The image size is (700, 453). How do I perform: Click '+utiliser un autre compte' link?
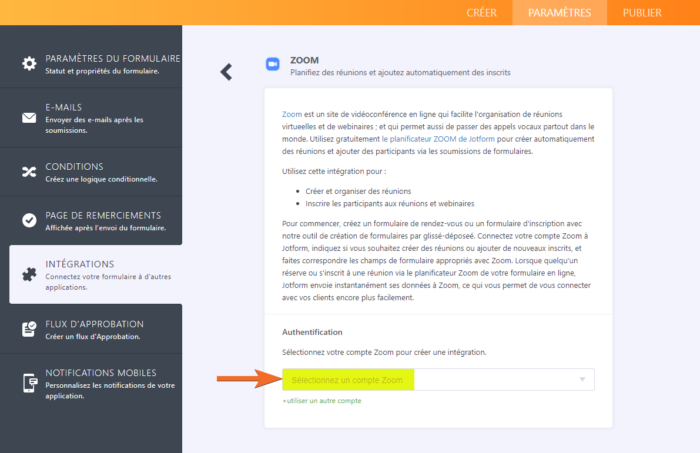tap(322, 401)
